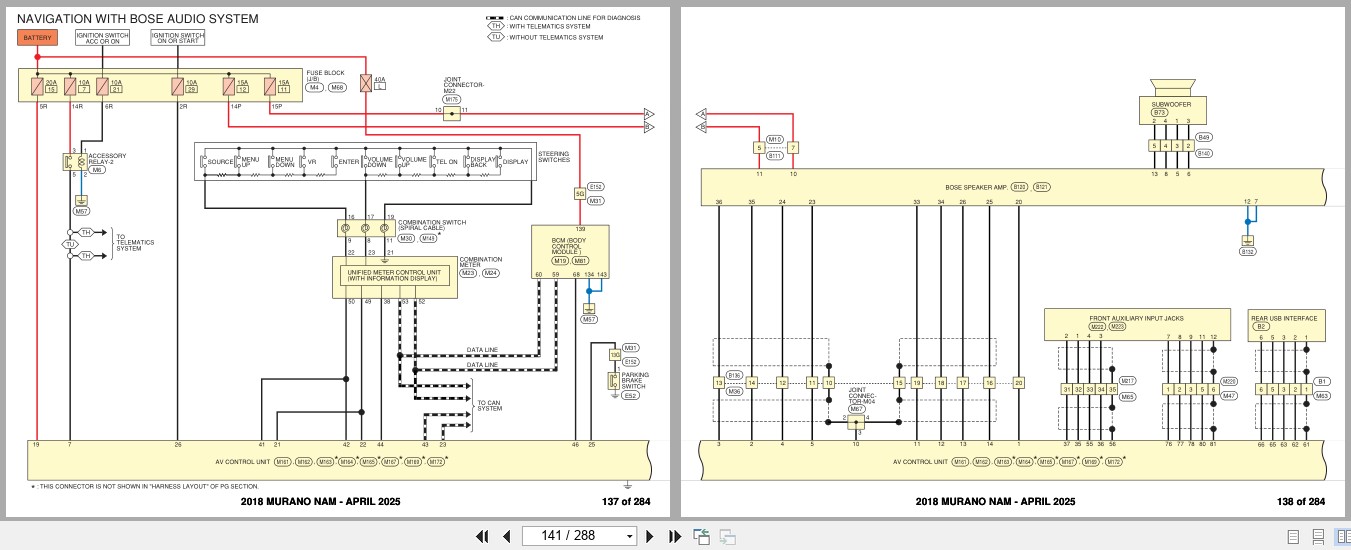Select the two-page facing view

(1343, 537)
